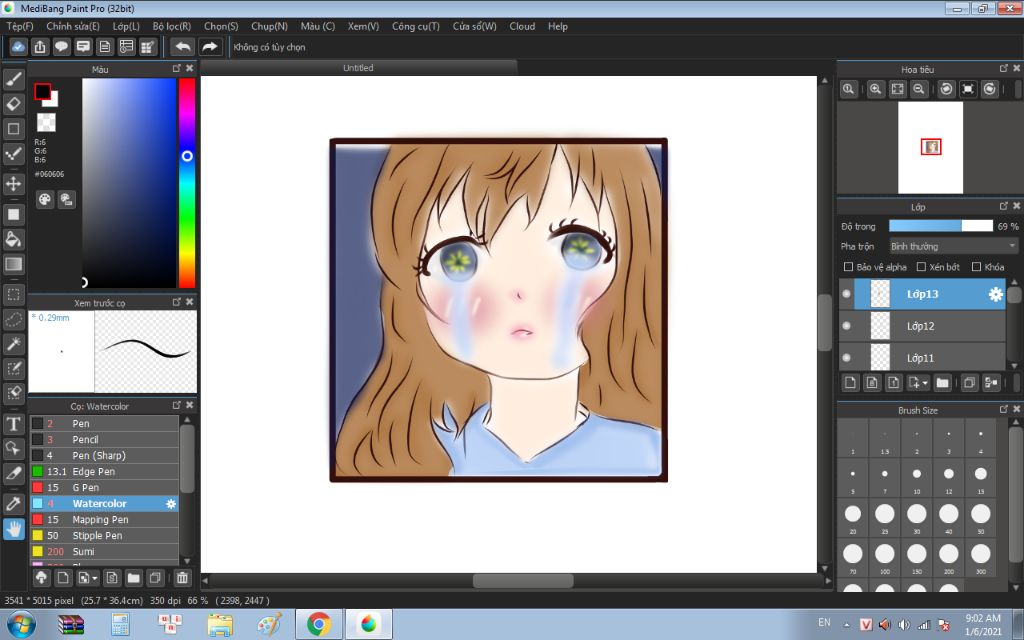Image resolution: width=1024 pixels, height=640 pixels.
Task: Delete brush using the trash icon
Action: (x=182, y=577)
